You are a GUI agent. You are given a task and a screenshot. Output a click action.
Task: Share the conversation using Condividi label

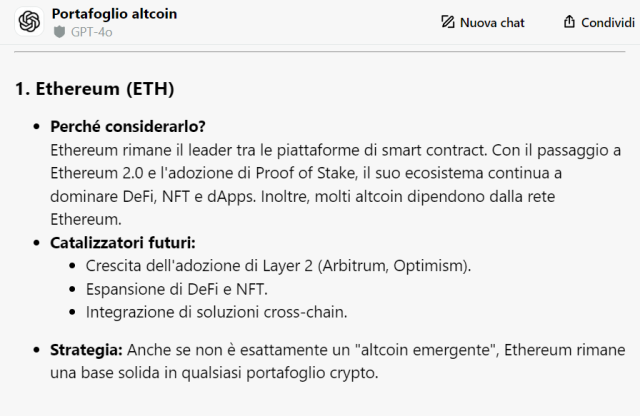coord(608,22)
